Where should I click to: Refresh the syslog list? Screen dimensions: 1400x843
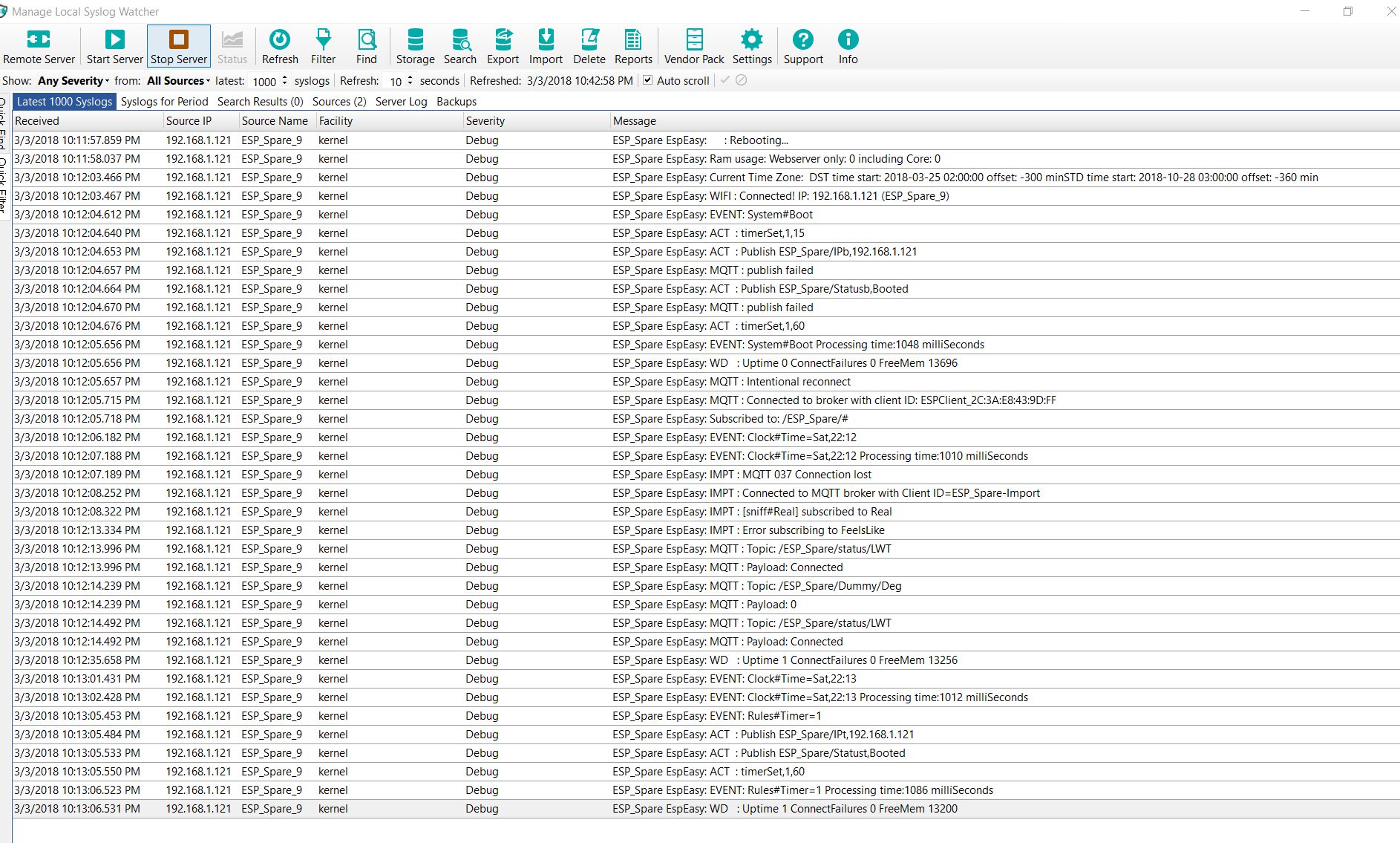tap(280, 46)
